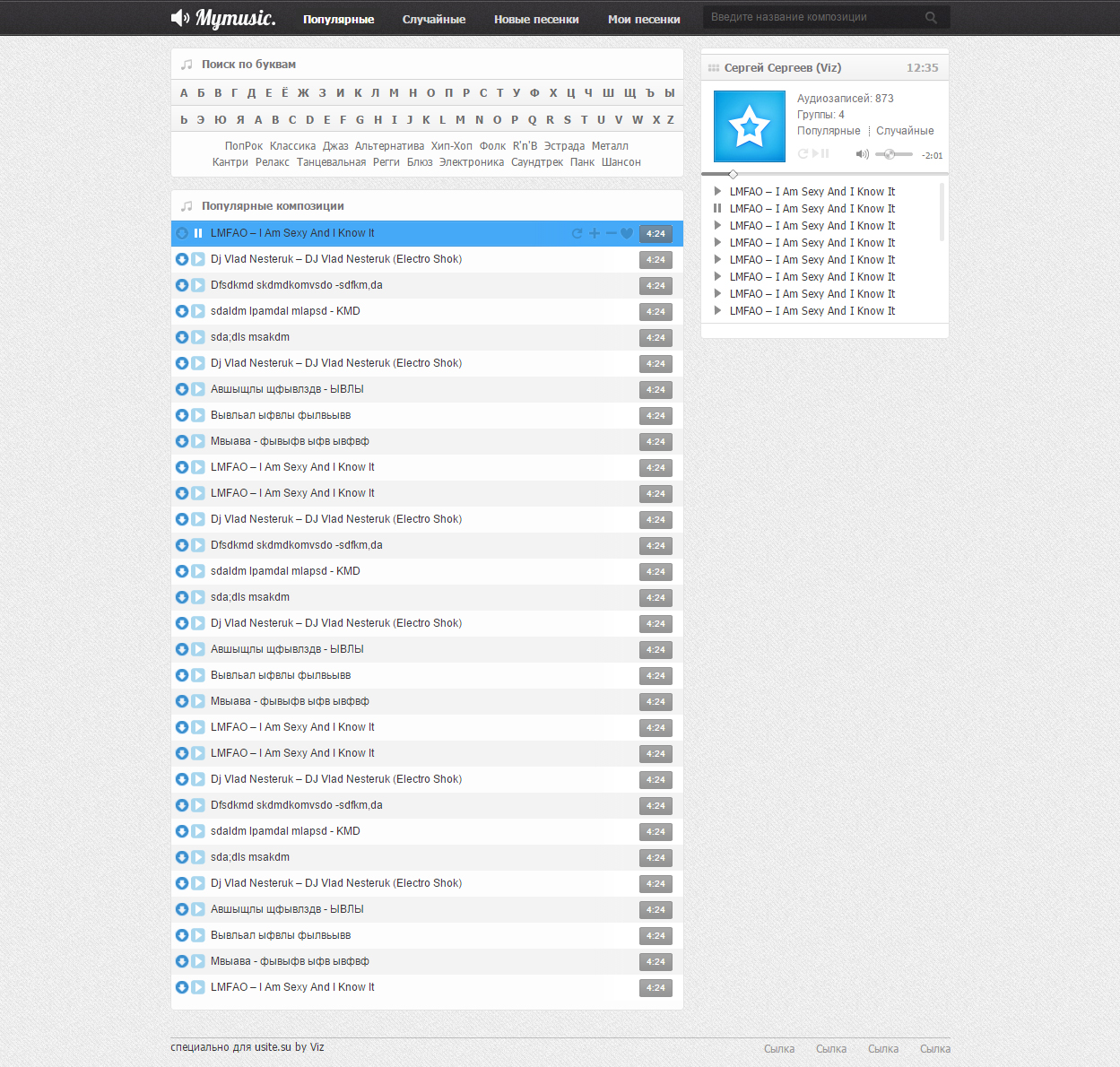Download the first Dj Vlad Nesteruk track
The image size is (1120, 1067).
(x=182, y=259)
